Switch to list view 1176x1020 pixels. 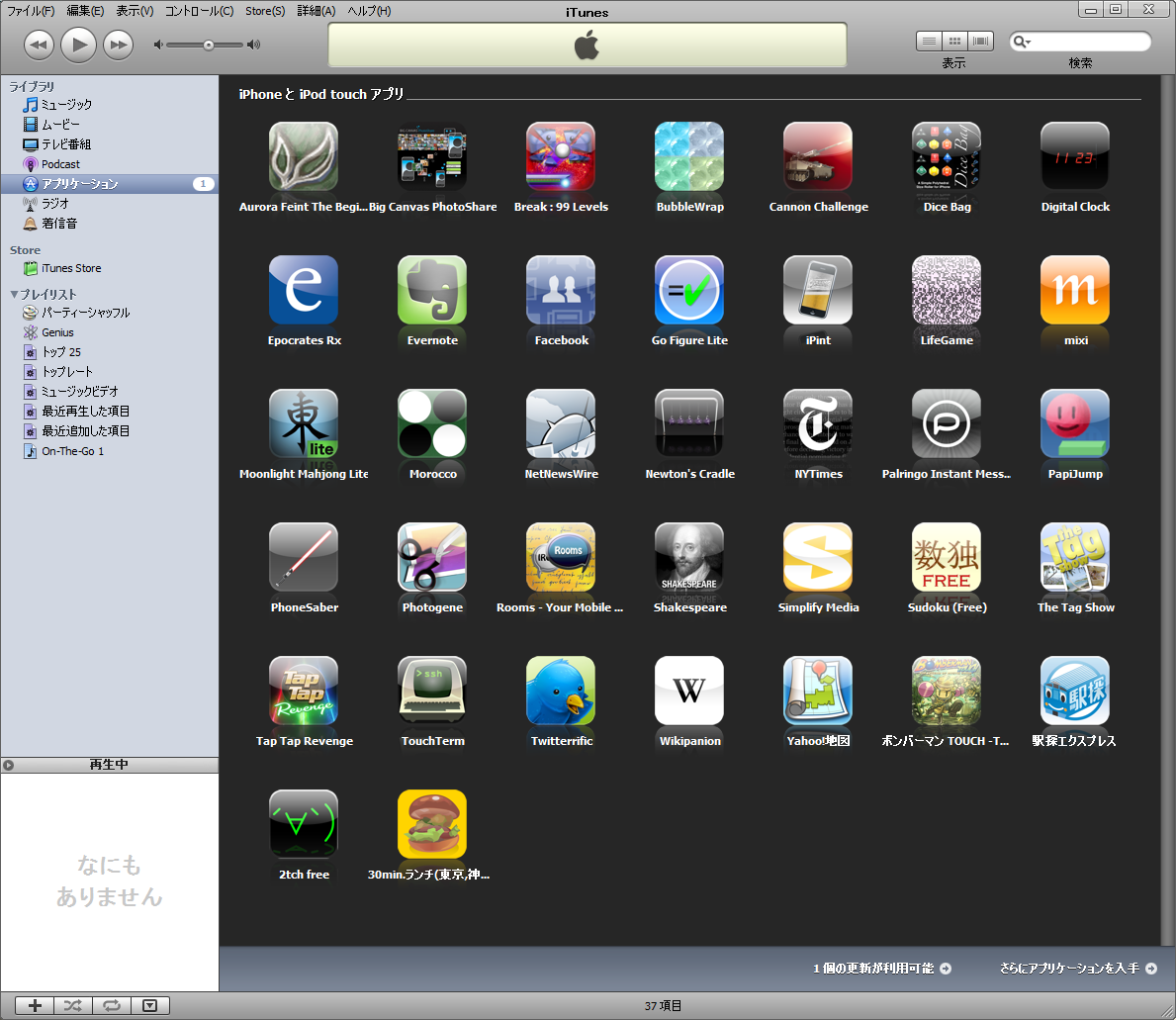pos(929,42)
